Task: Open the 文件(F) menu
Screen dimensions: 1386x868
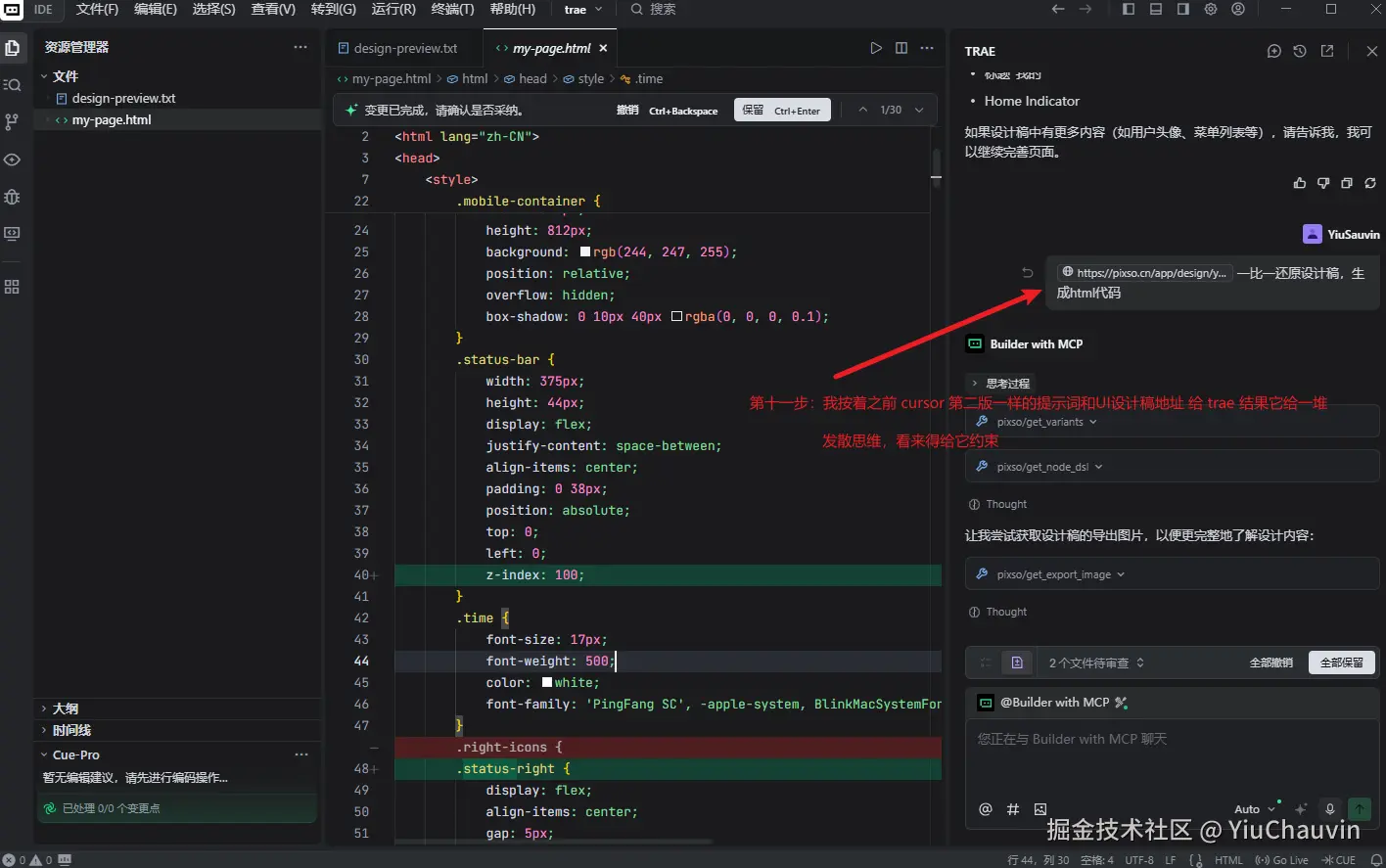Action: (97, 9)
